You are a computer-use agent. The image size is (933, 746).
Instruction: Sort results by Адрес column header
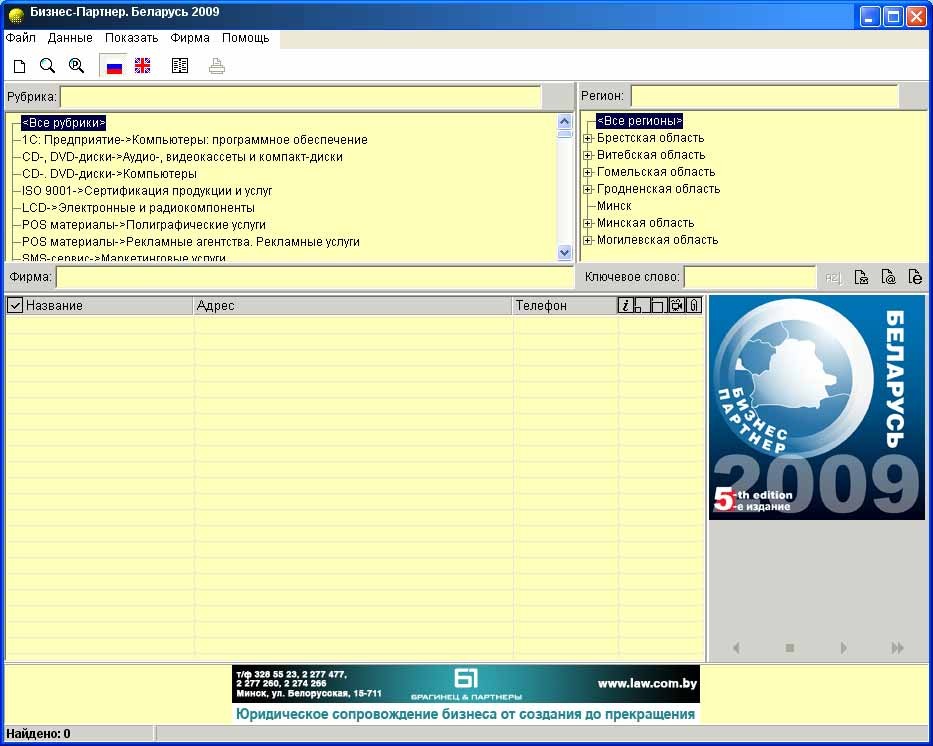(353, 306)
